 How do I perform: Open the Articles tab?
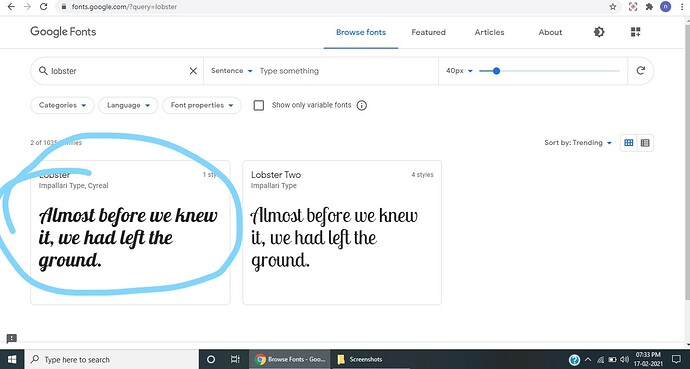(489, 32)
